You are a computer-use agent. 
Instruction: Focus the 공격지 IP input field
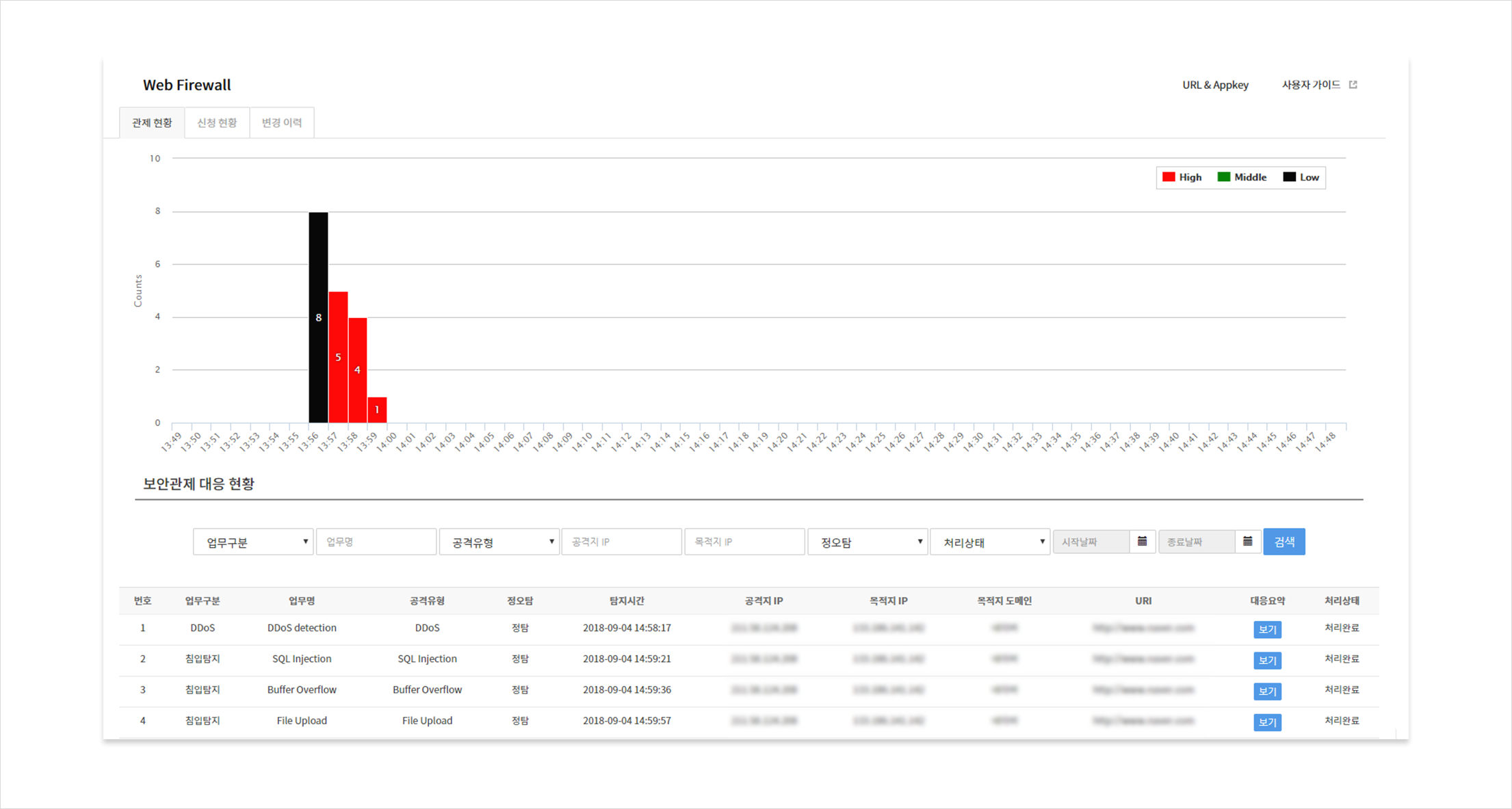(622, 542)
